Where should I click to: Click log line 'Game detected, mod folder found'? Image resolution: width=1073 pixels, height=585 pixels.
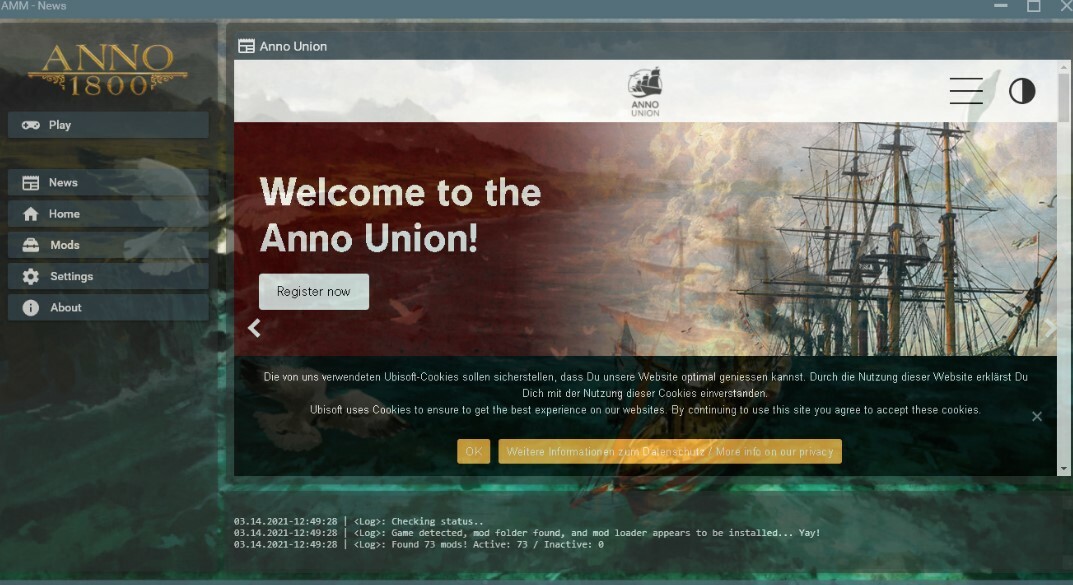click(x=527, y=533)
